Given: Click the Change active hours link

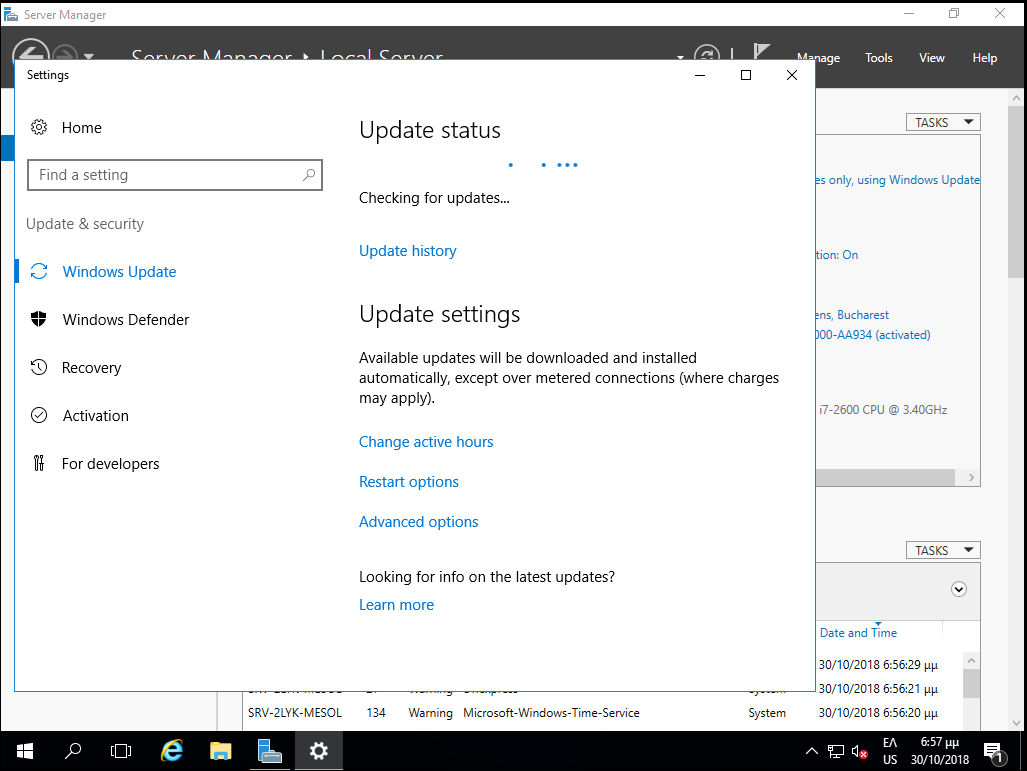Looking at the screenshot, I should (x=426, y=442).
